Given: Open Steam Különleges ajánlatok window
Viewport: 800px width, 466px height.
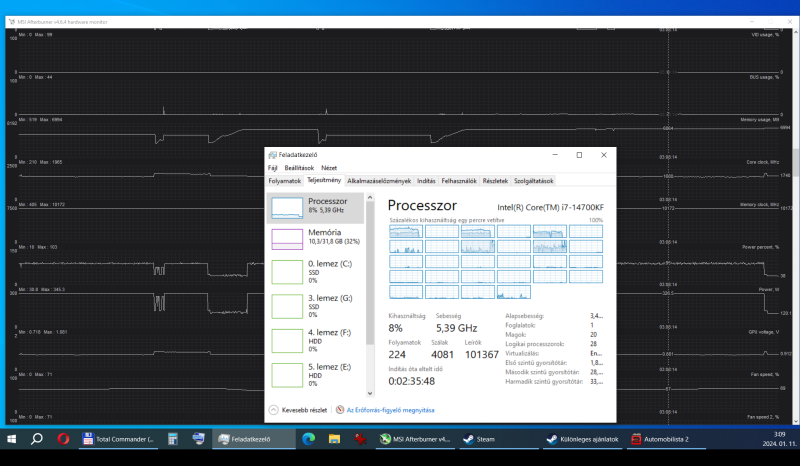Looking at the screenshot, I should pos(582,439).
